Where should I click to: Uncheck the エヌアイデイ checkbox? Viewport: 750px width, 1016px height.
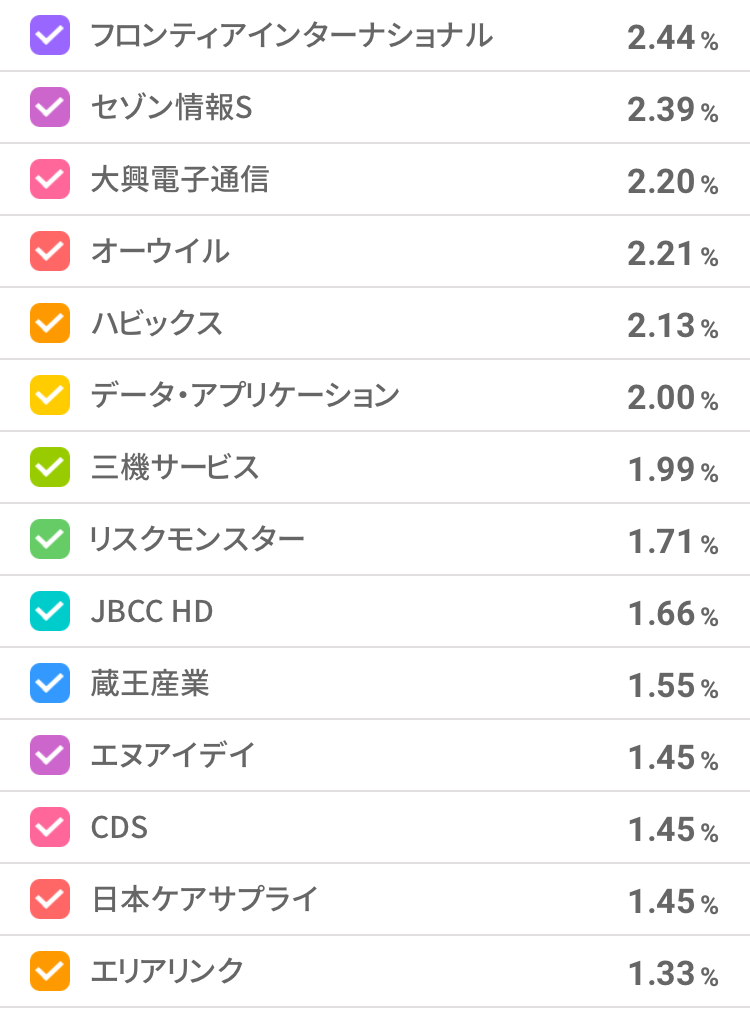50,756
